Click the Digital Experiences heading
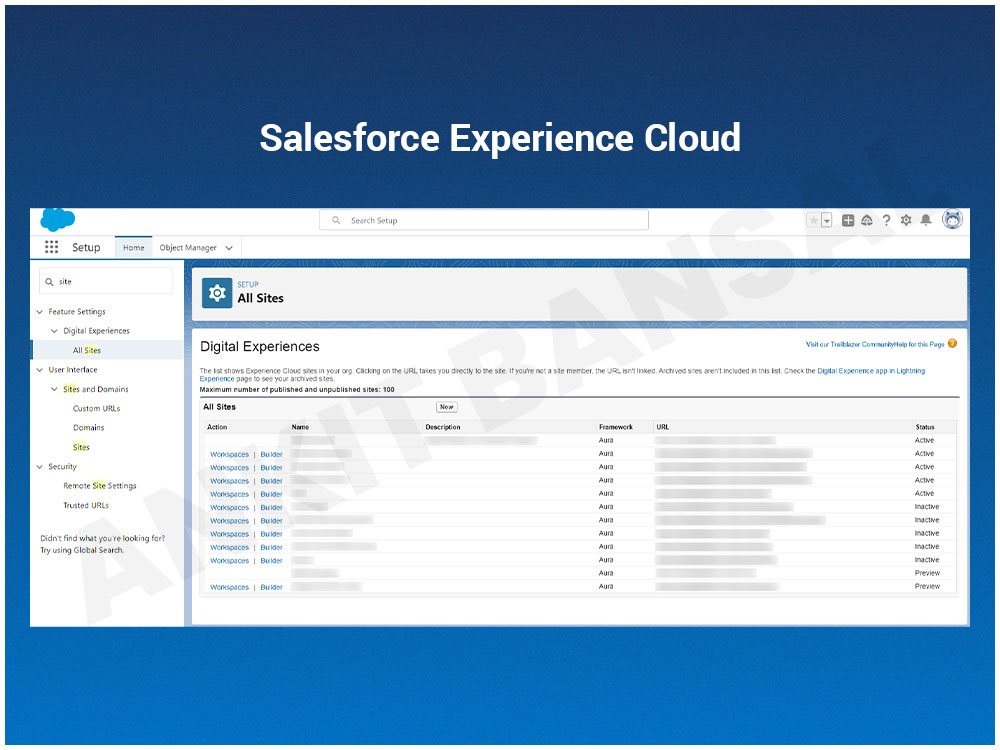The height and width of the screenshot is (750, 1000). coord(260,346)
